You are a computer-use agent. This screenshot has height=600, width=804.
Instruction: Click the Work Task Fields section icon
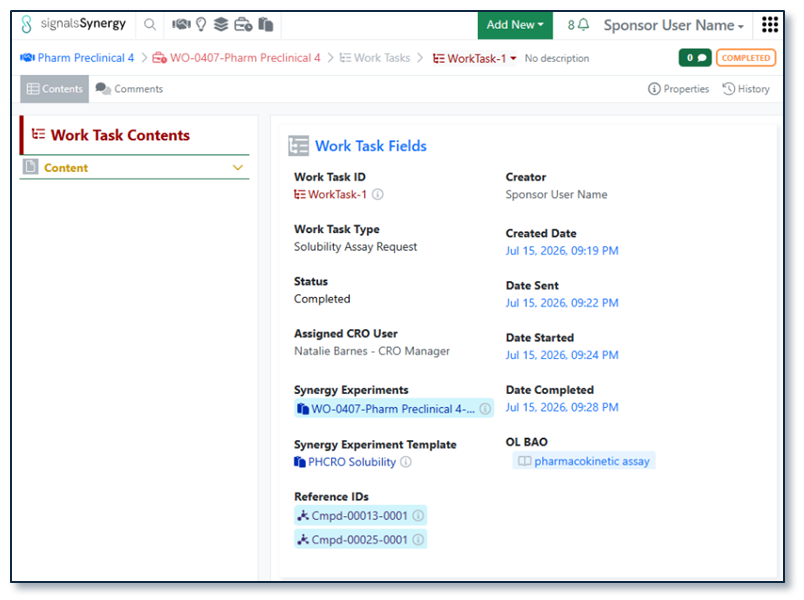click(x=298, y=146)
